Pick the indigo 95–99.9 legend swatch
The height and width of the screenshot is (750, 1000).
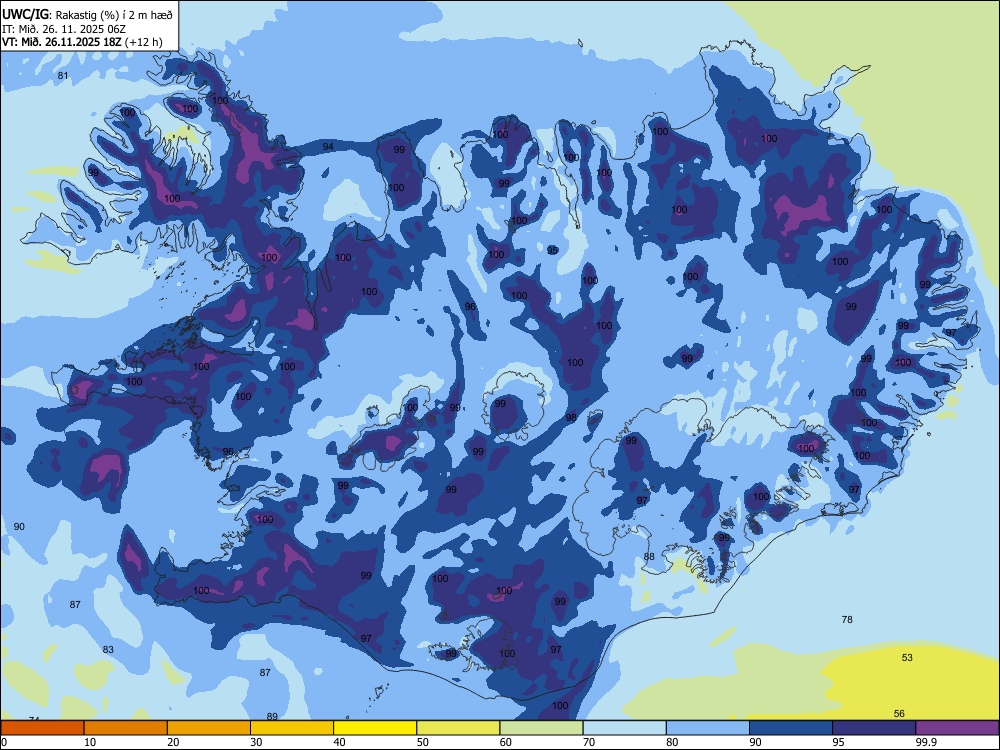tap(874, 728)
